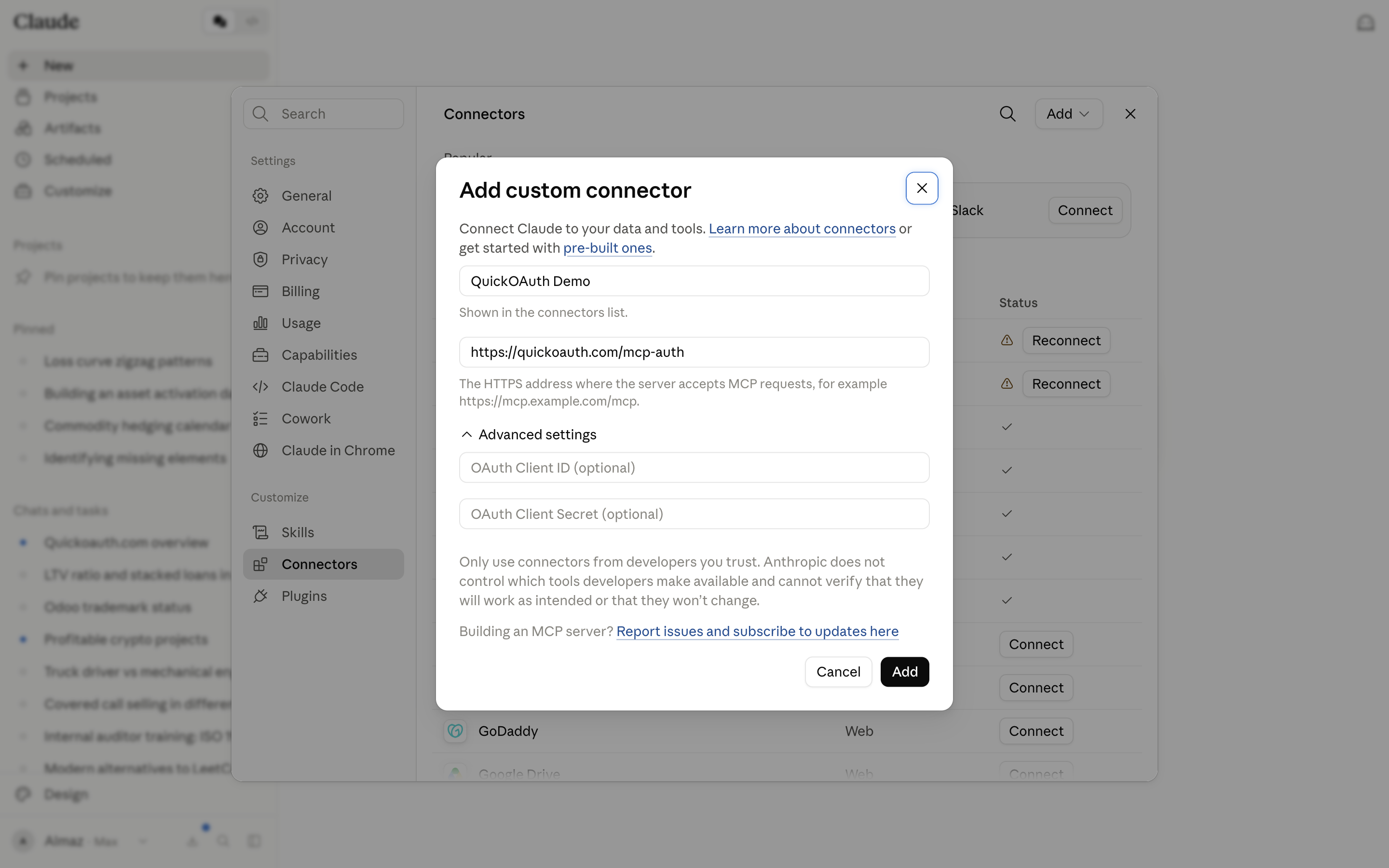Click the first Reconnect button
The image size is (1389, 868).
1066,340
